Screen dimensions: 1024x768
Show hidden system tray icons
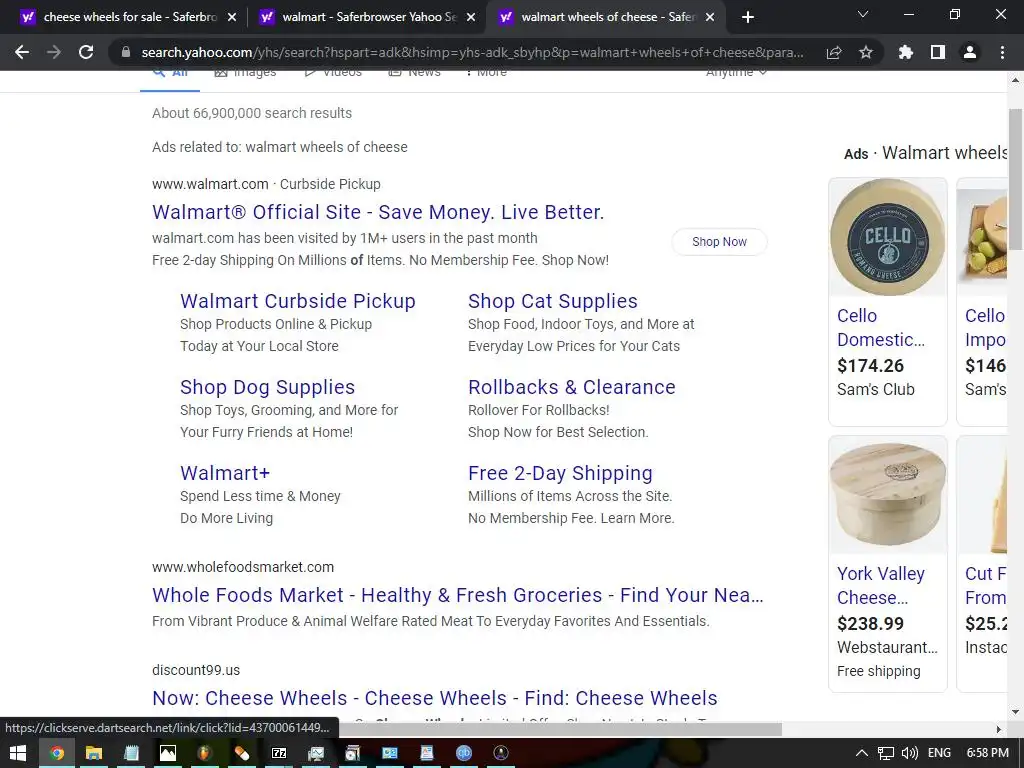click(862, 753)
